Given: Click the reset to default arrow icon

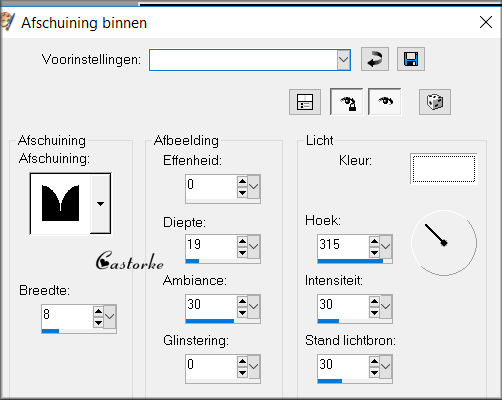Looking at the screenshot, I should [375, 59].
